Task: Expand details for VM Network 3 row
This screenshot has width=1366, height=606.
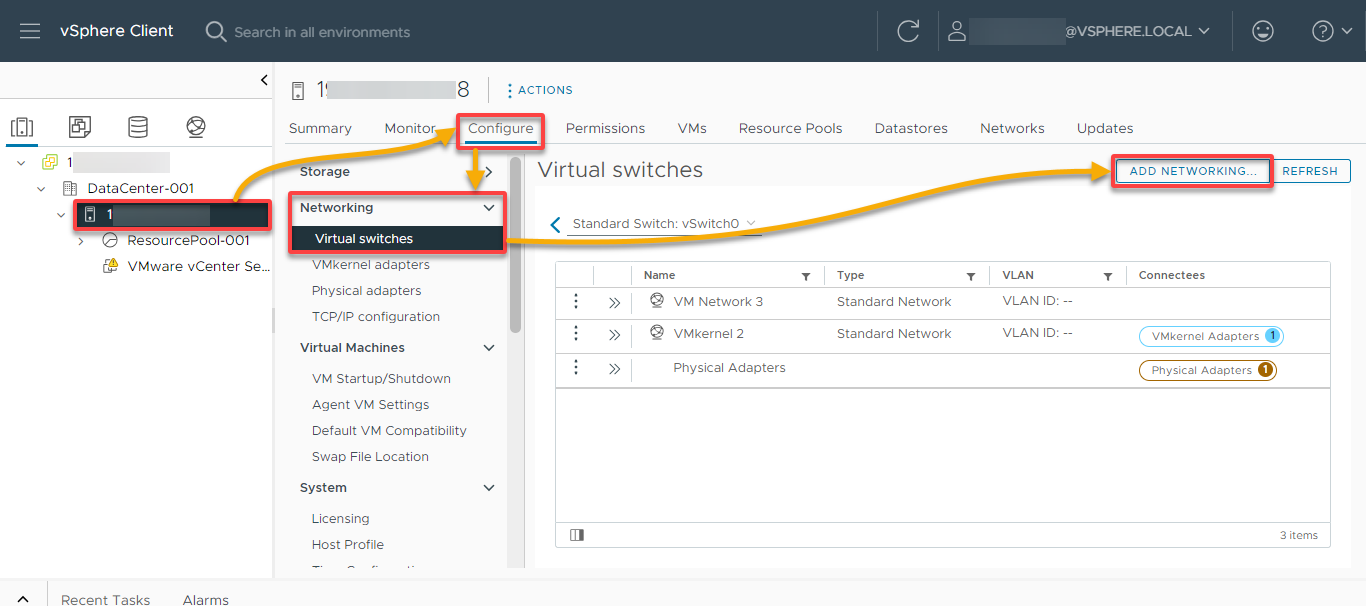Action: 614,302
